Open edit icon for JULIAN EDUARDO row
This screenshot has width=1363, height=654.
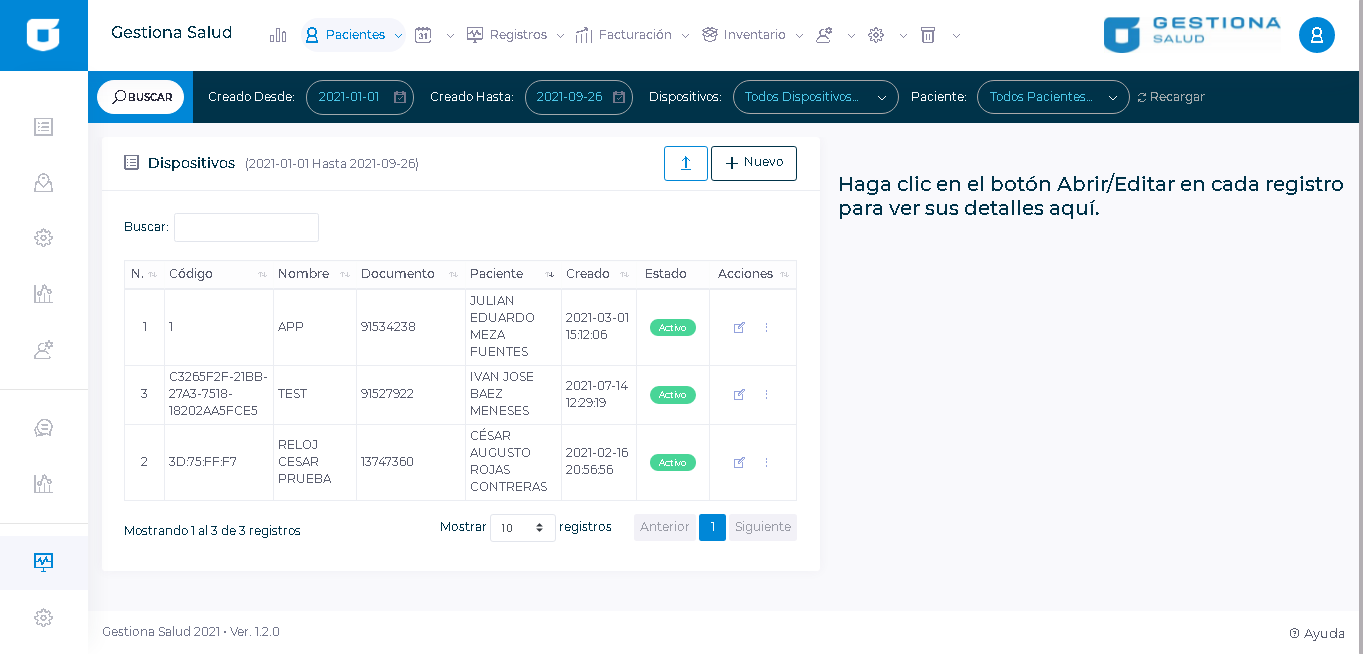coord(739,327)
